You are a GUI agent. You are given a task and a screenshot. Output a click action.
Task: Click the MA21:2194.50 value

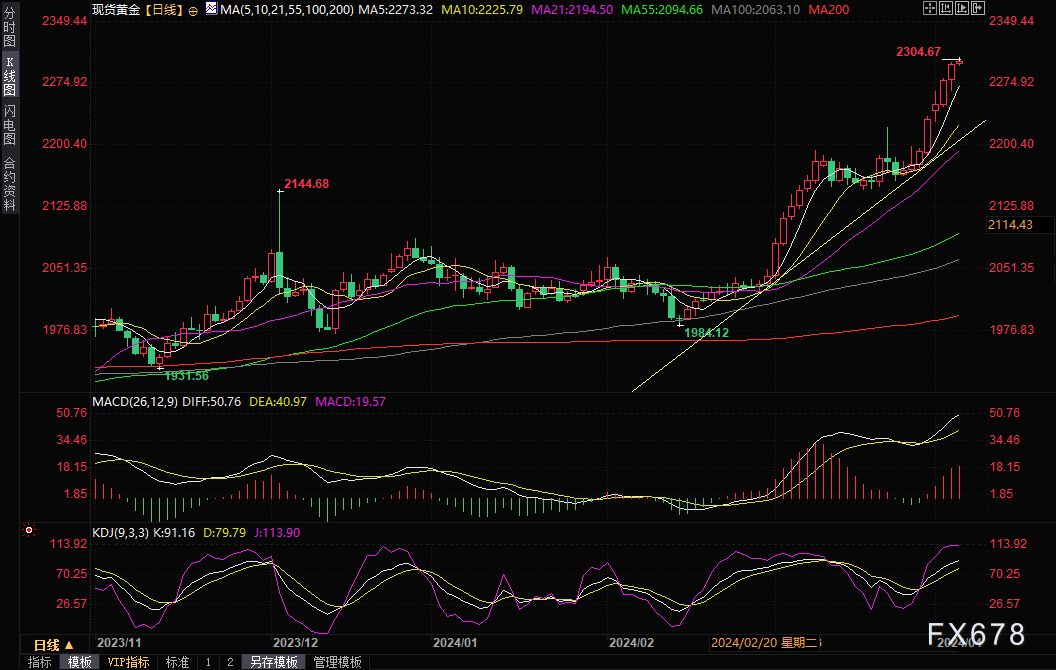click(572, 9)
